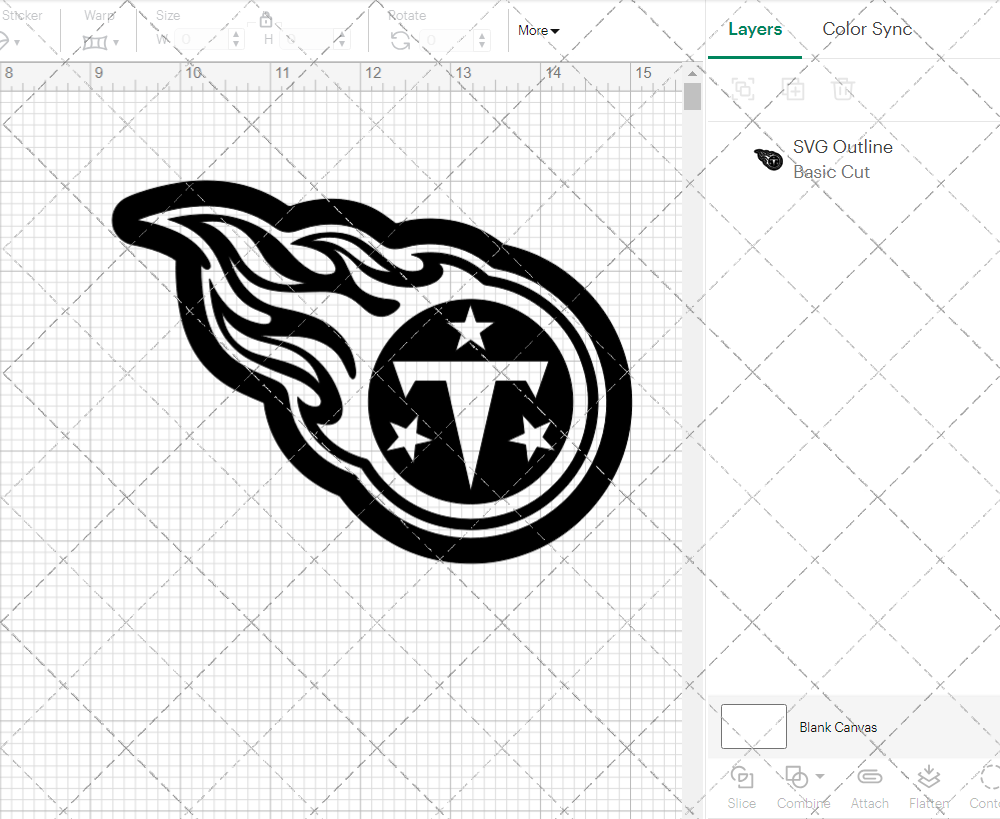Select the Blank Canvas label
The image size is (1000, 819).
point(838,727)
